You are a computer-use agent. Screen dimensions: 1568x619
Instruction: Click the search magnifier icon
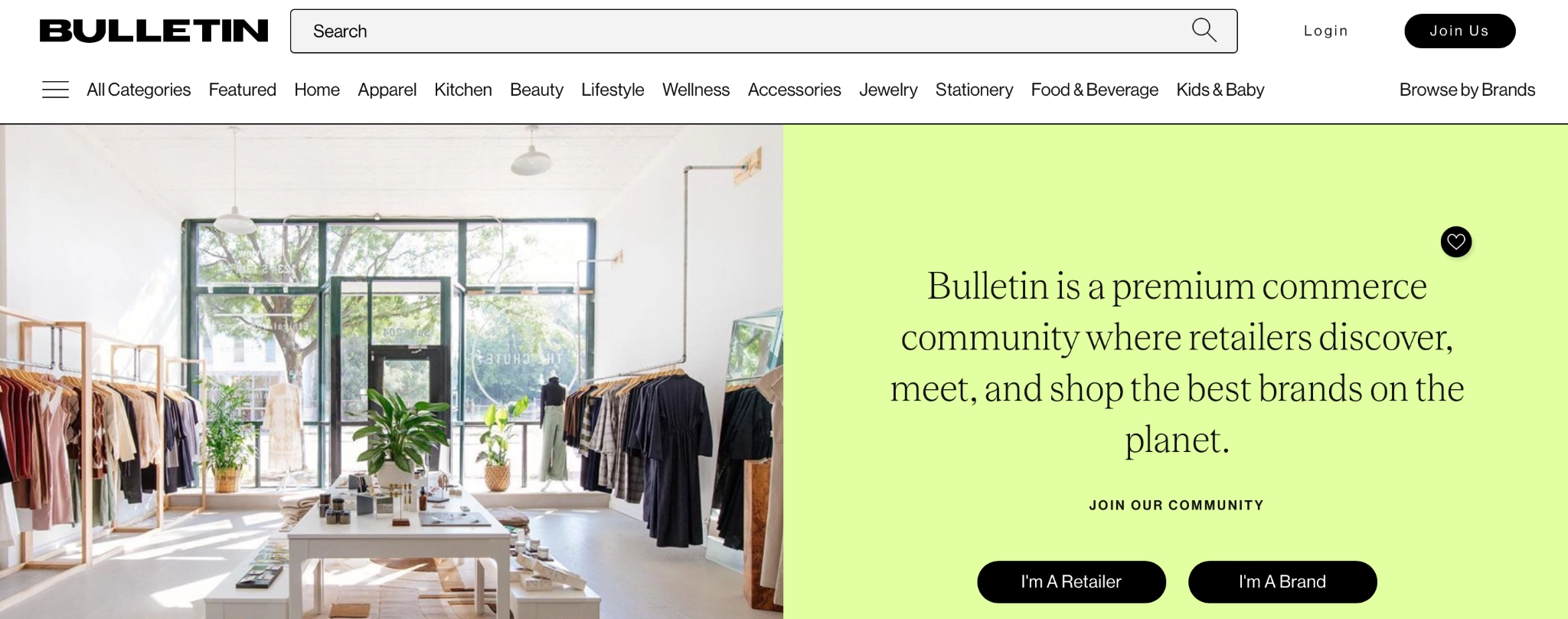pos(1204,31)
